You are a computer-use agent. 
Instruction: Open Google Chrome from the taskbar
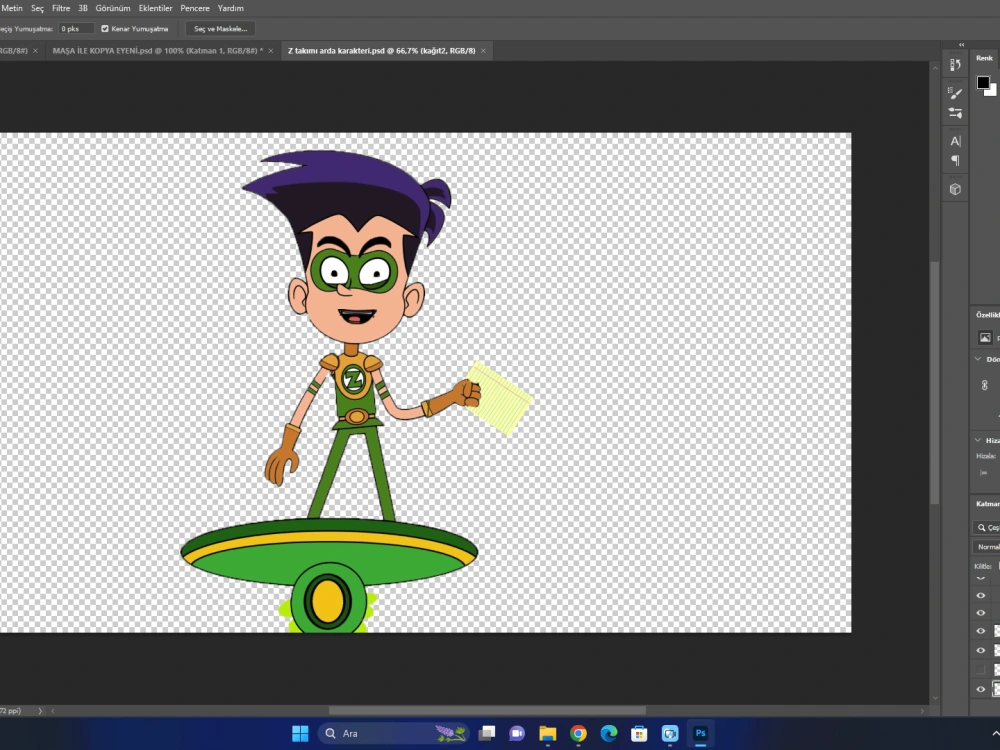point(578,733)
